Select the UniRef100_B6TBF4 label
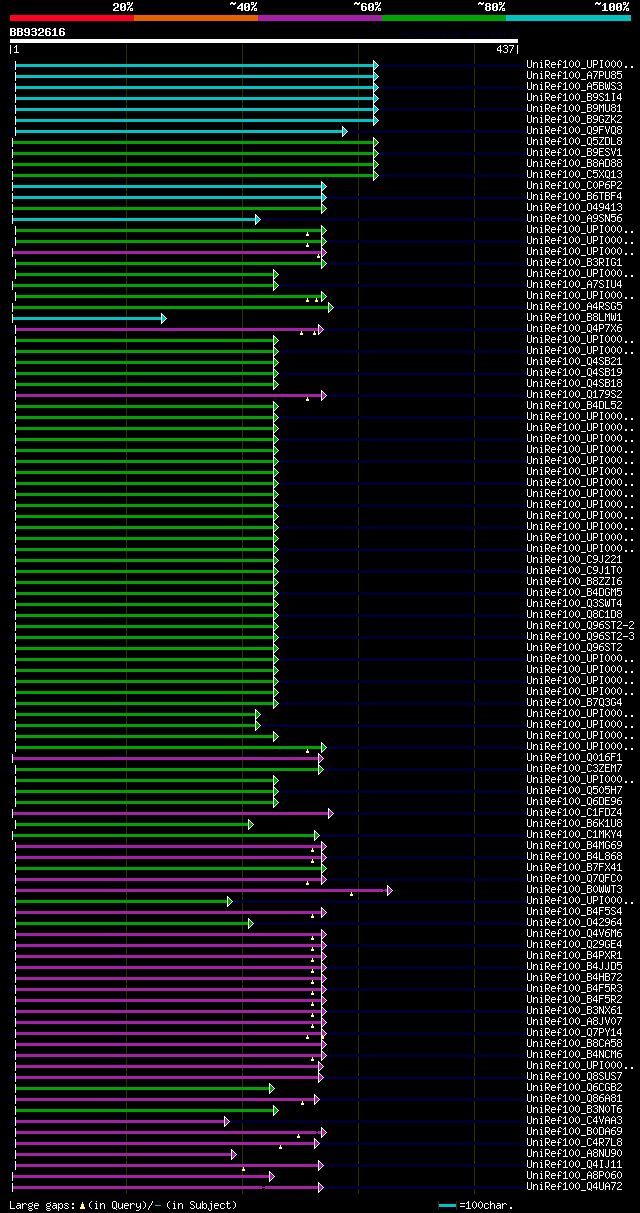Viewport: 640px width, 1213px height. (574, 196)
